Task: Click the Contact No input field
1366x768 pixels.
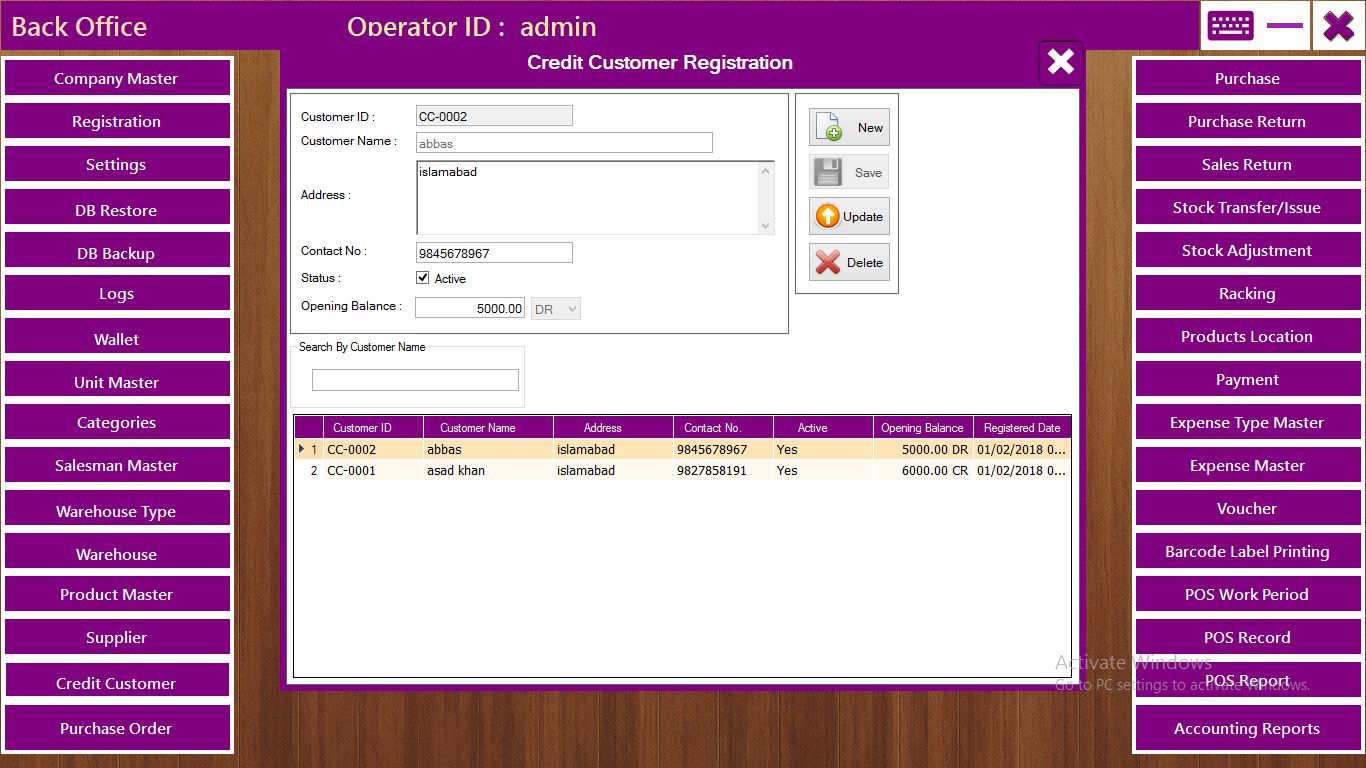Action: pyautogui.click(x=494, y=253)
